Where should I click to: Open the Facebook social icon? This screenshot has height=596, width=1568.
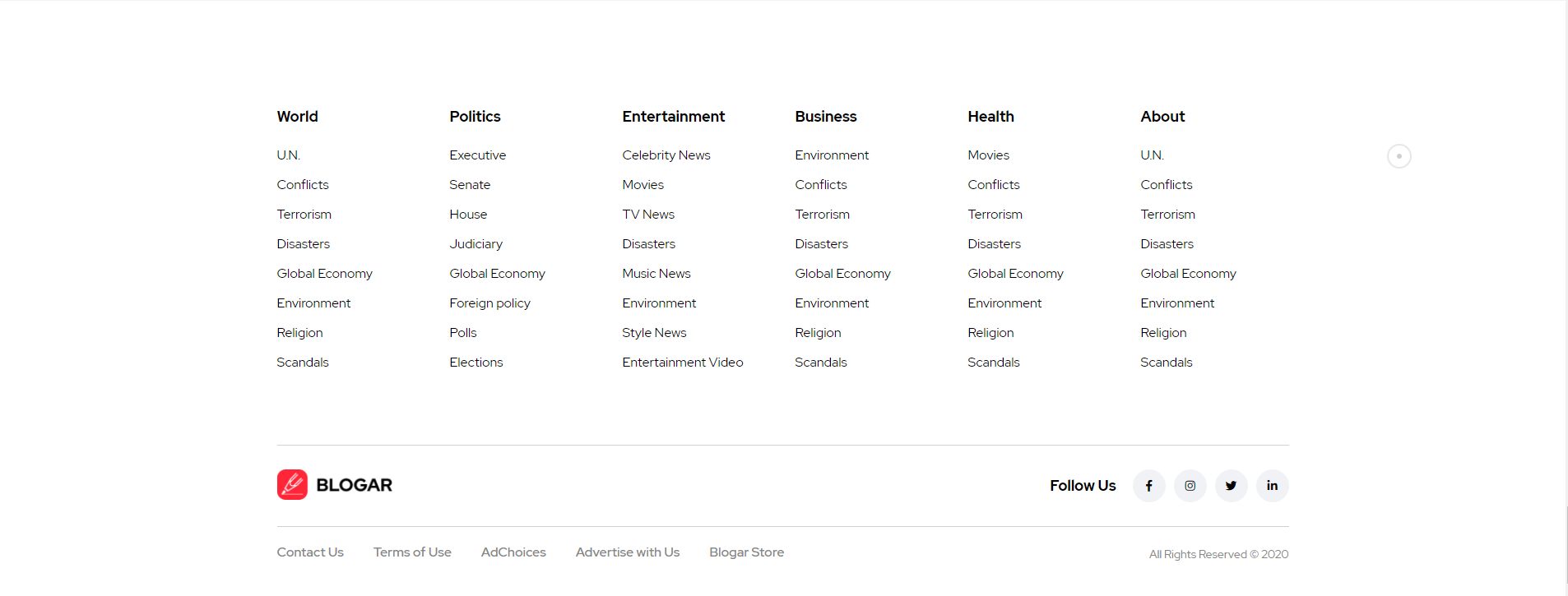tap(1148, 486)
